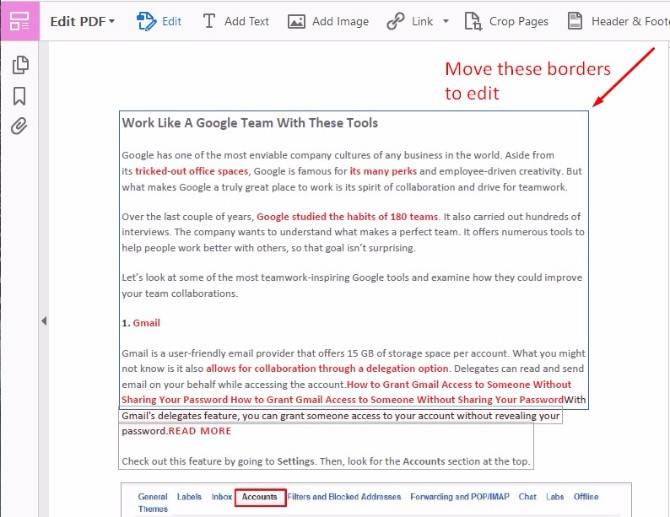Expand the Link dropdown arrow
This screenshot has height=517, width=670.
[x=446, y=21]
